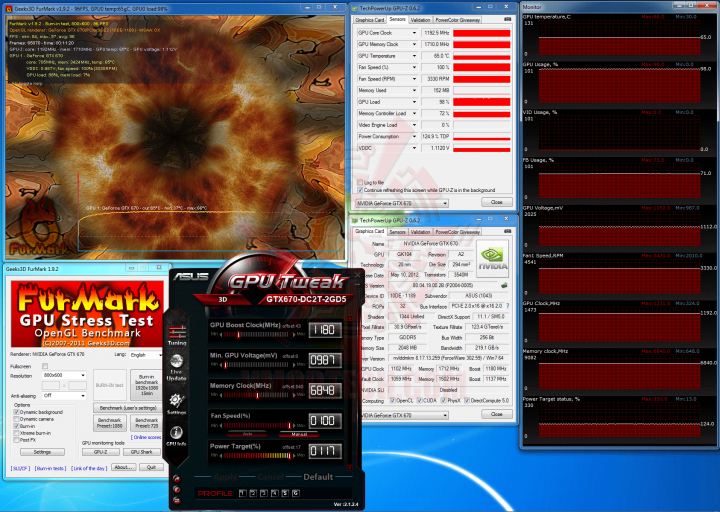Select profile 4 in GPU Tweak
This screenshot has width=720, height=512.
(275, 493)
